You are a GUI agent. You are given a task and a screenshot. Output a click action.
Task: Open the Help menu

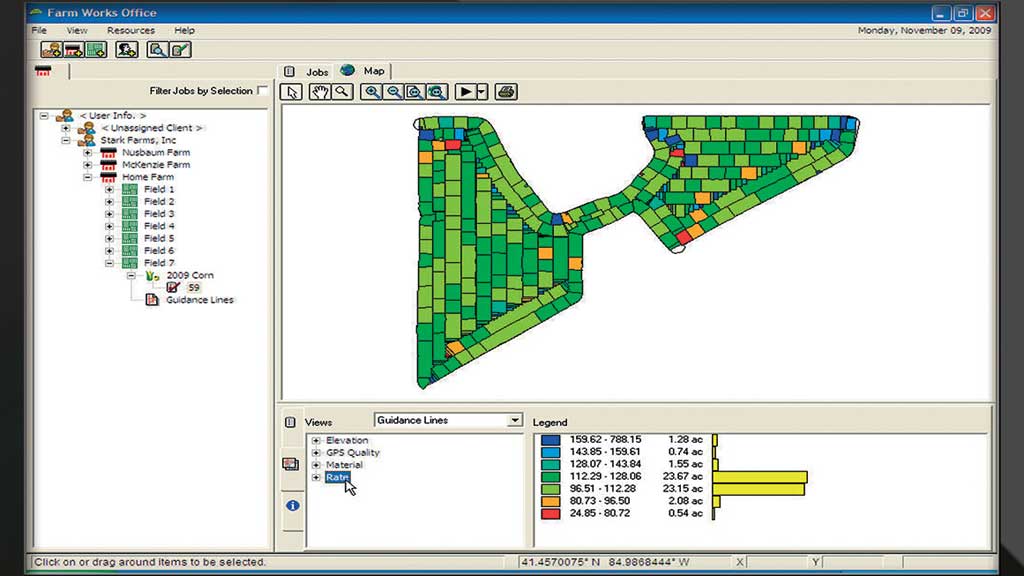pos(184,30)
